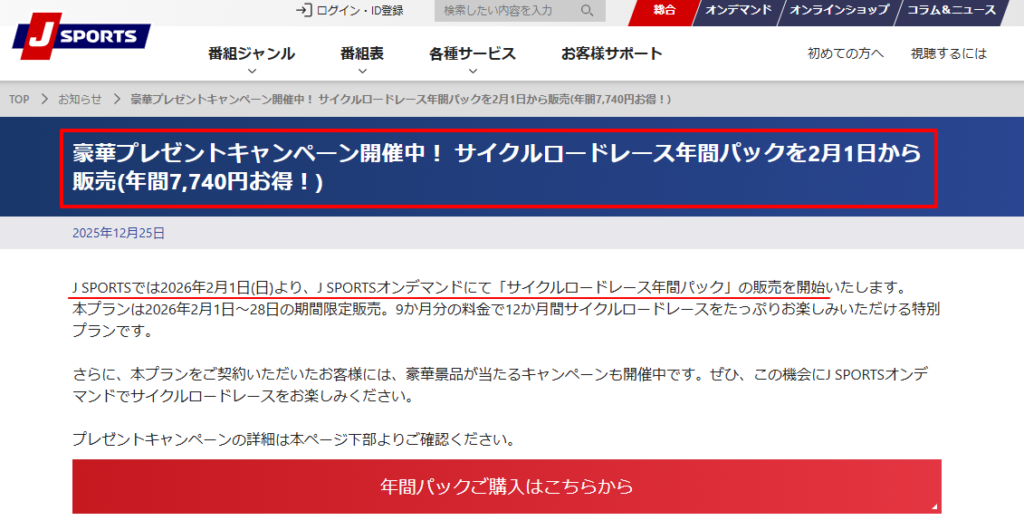Open 初めての方へ link
Screen dimensions: 1024x530
click(845, 54)
